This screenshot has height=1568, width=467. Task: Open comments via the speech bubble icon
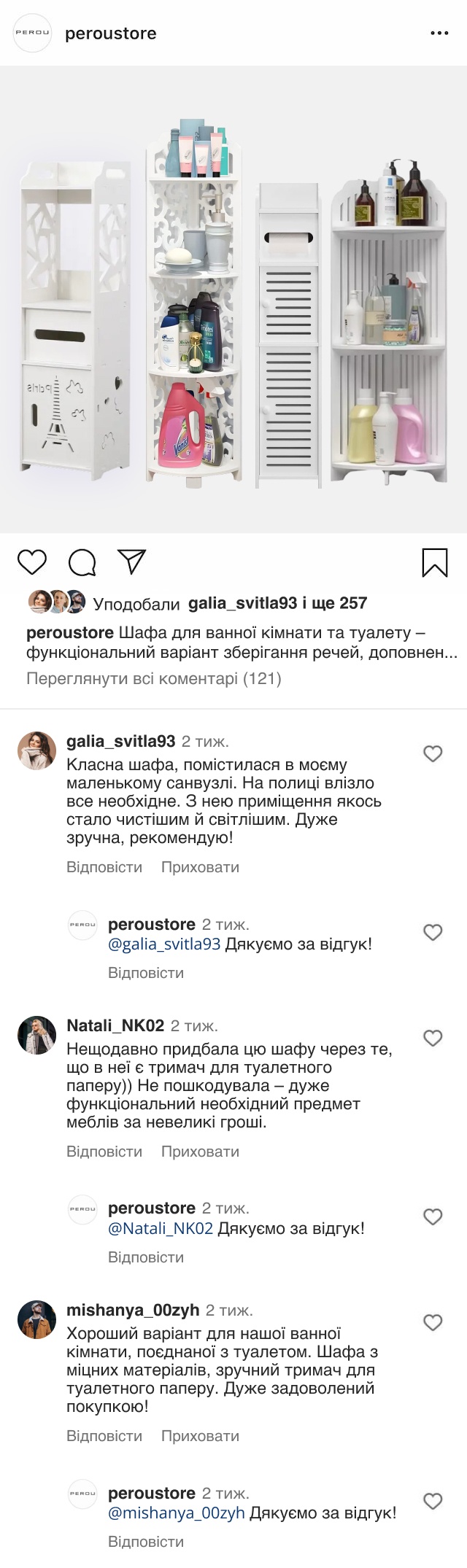coord(82,562)
